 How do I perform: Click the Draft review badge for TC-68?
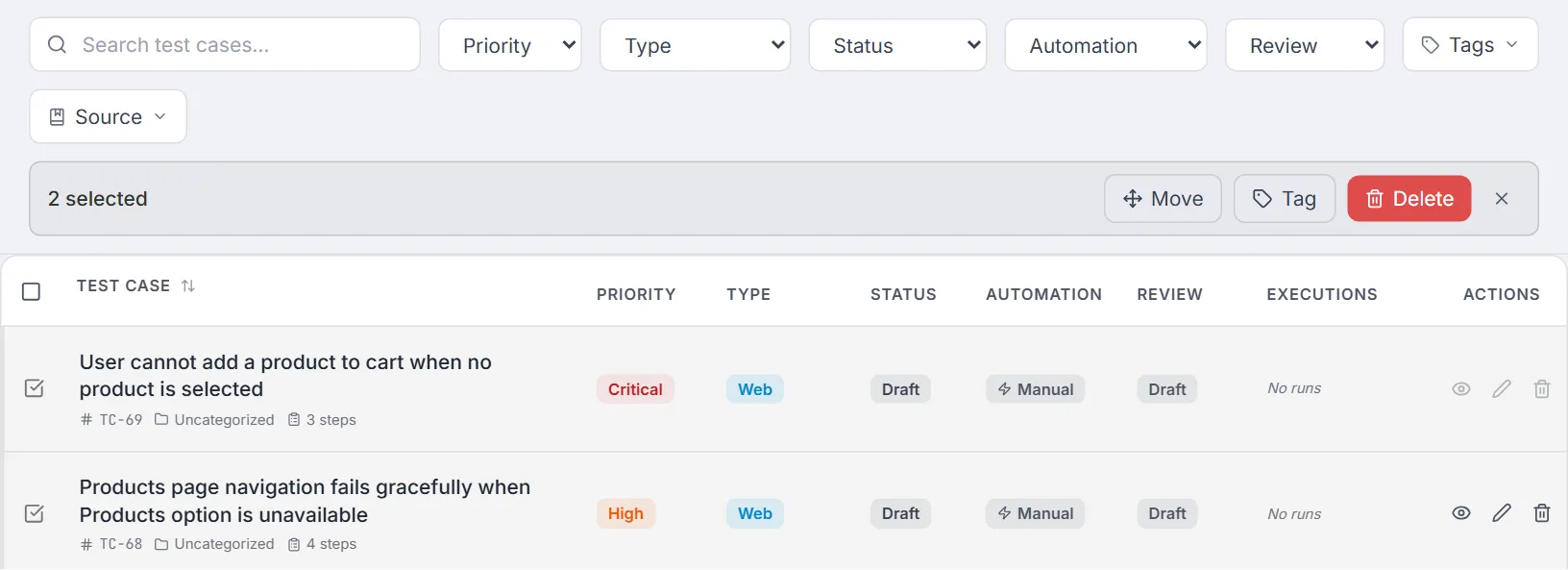click(1167, 513)
